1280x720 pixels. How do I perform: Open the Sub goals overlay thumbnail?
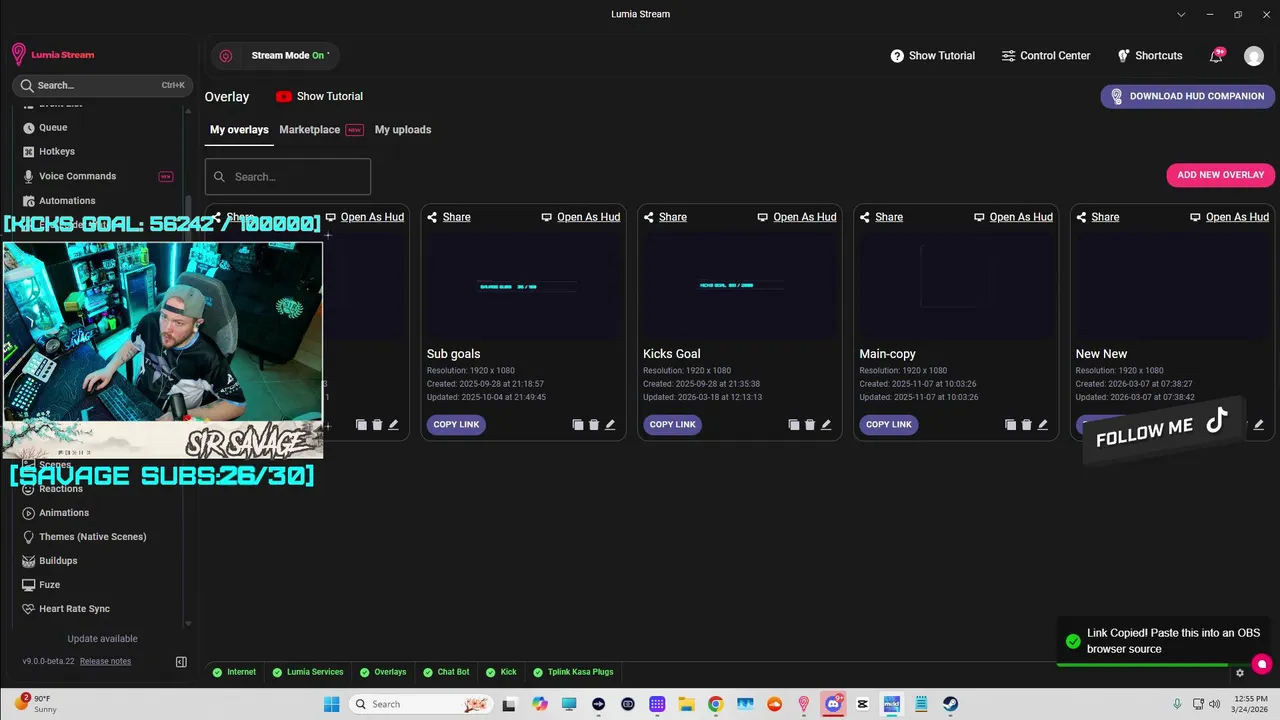524,286
